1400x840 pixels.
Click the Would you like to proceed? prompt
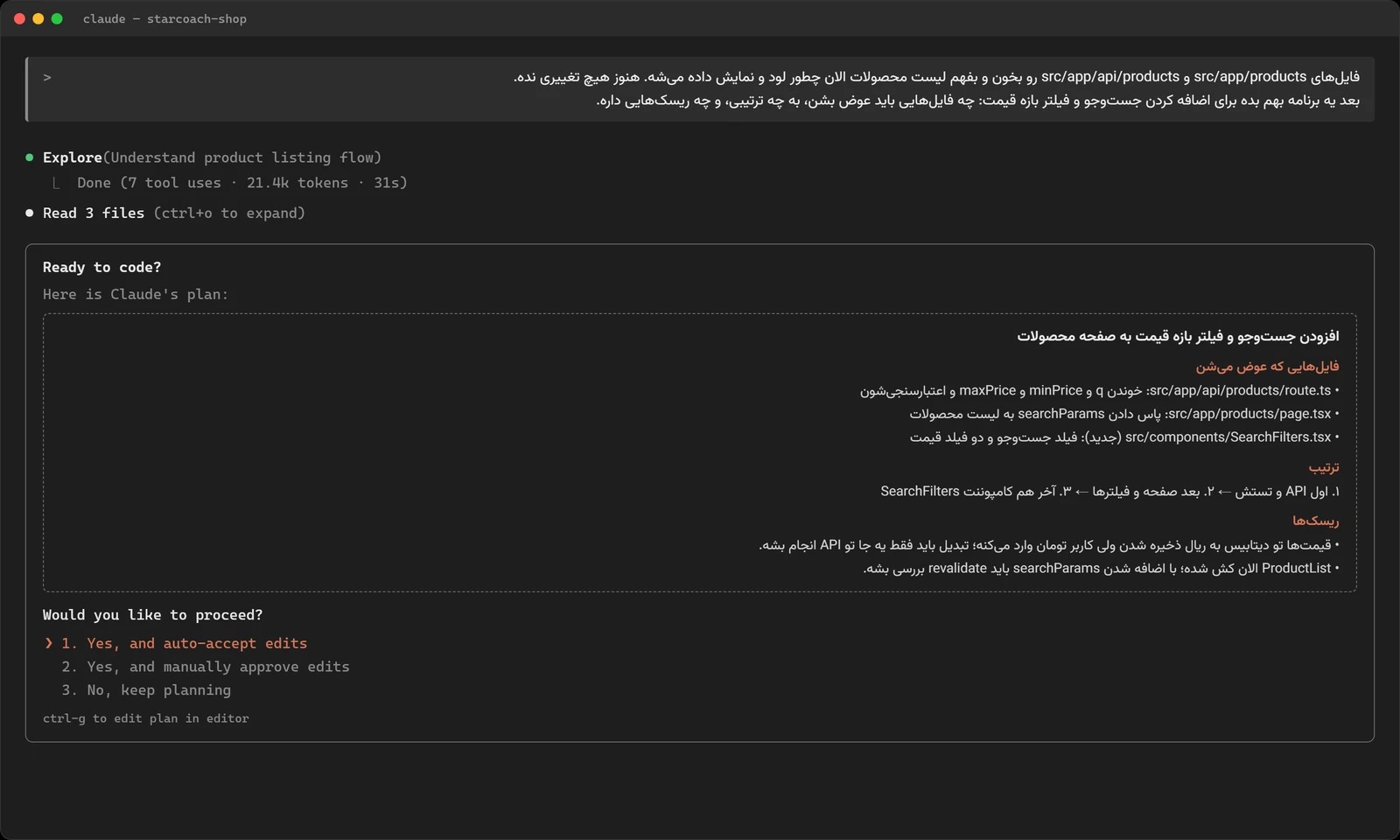tap(152, 615)
